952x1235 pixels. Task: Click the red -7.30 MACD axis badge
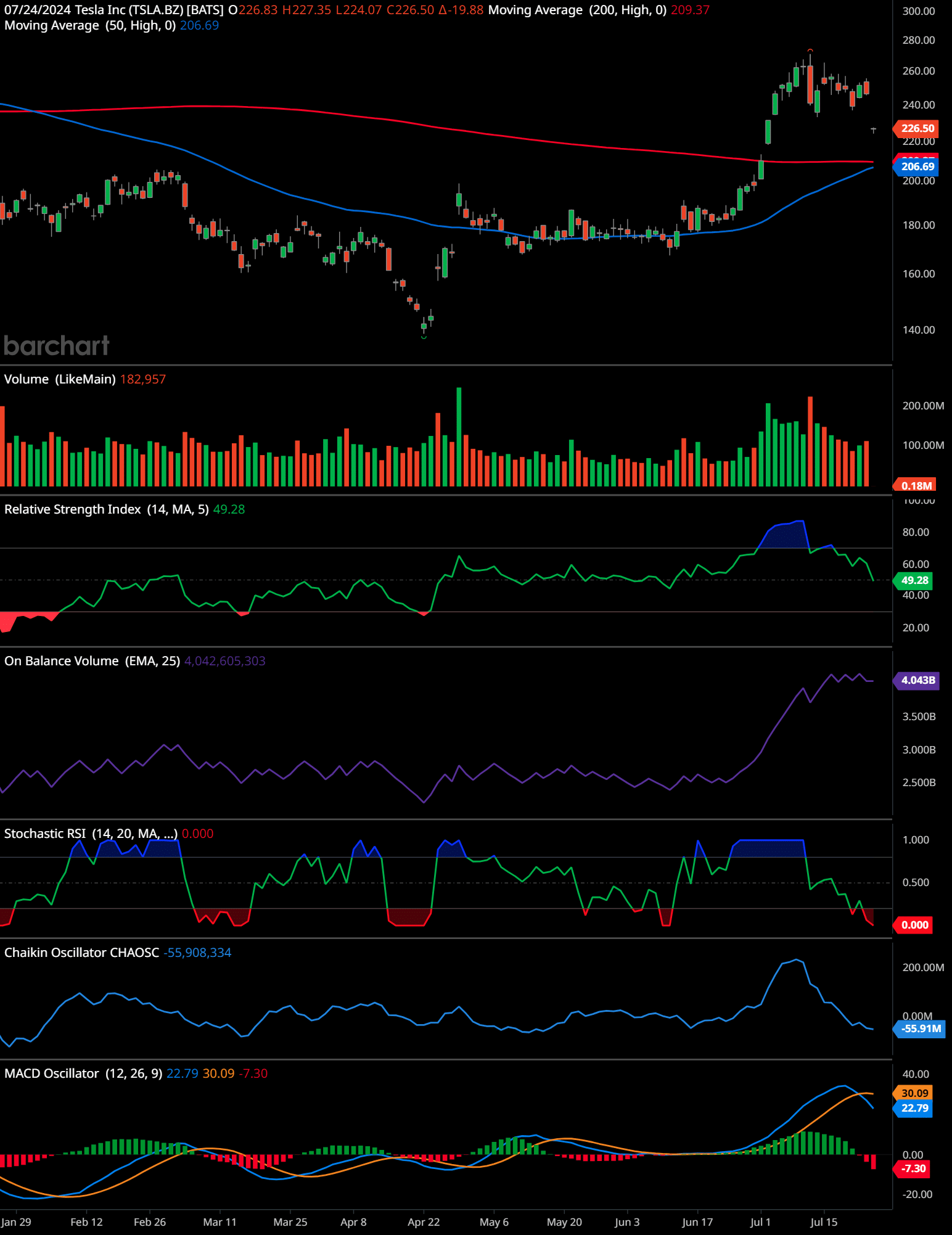913,1168
